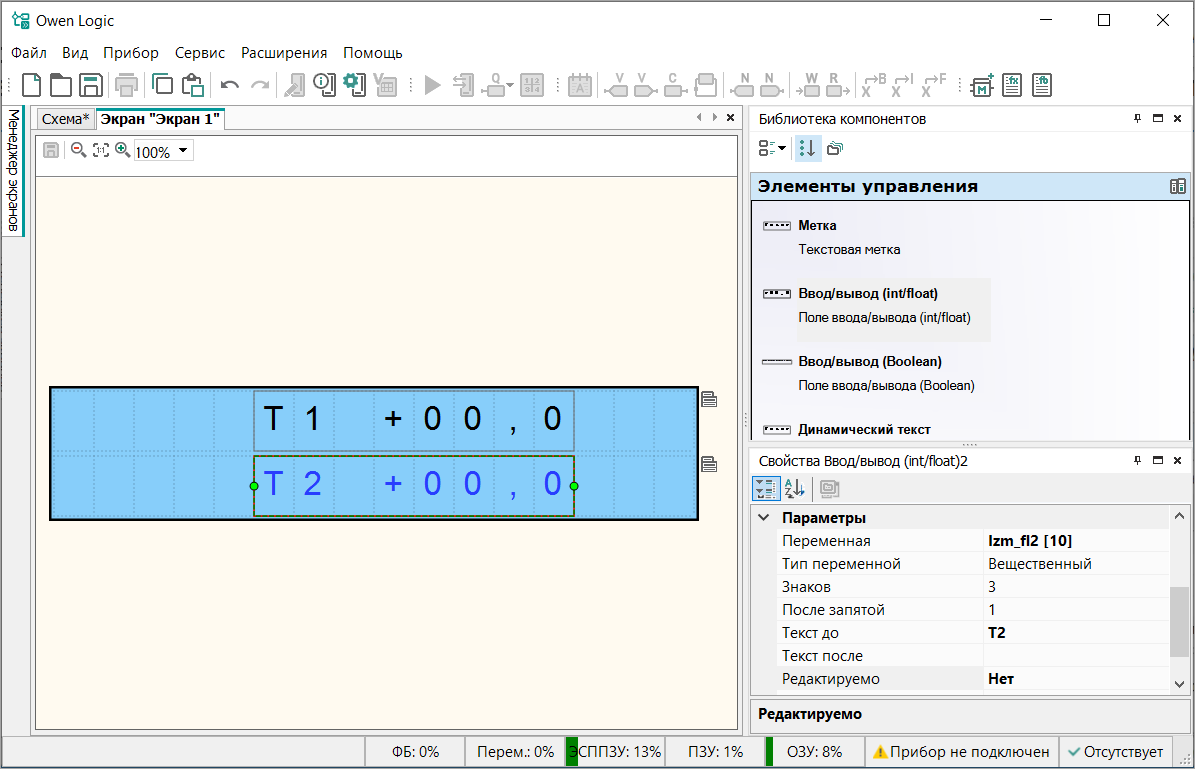Collapse the Параметры property group

tap(764, 518)
